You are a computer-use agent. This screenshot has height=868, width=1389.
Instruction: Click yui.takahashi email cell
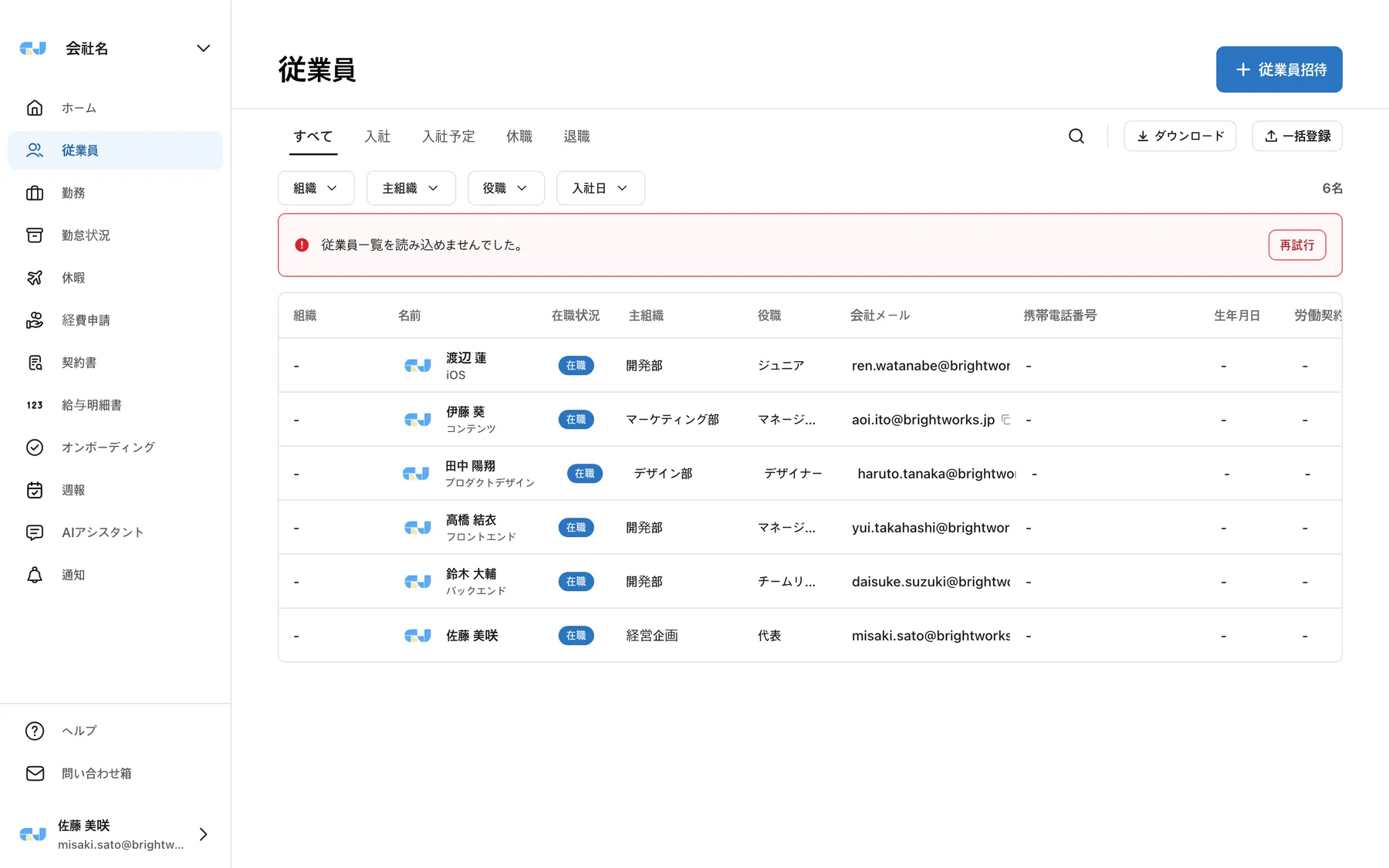(931, 528)
